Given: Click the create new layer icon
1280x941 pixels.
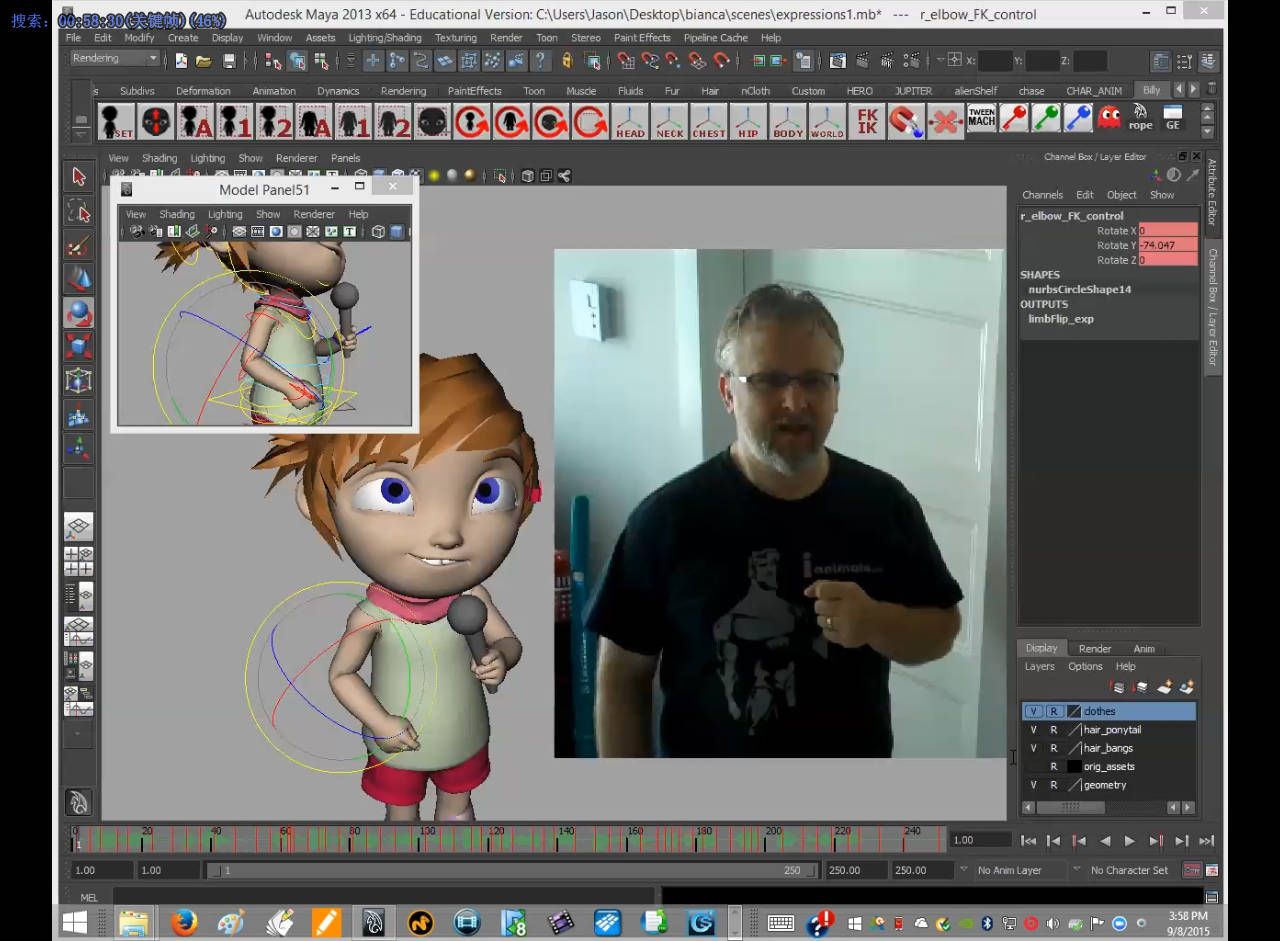Looking at the screenshot, I should click(1165, 687).
